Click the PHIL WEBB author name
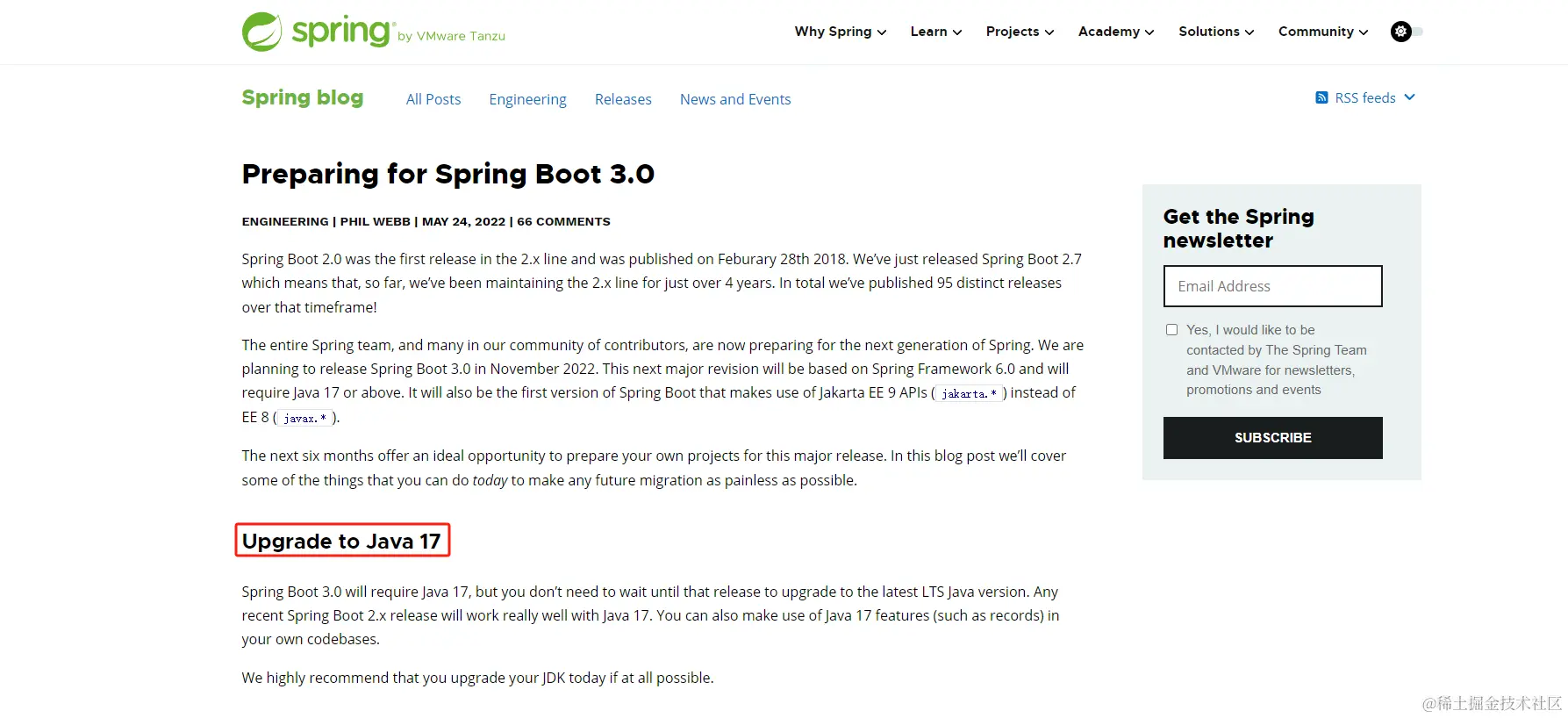Screen dimensions: 1568x718 (375, 221)
